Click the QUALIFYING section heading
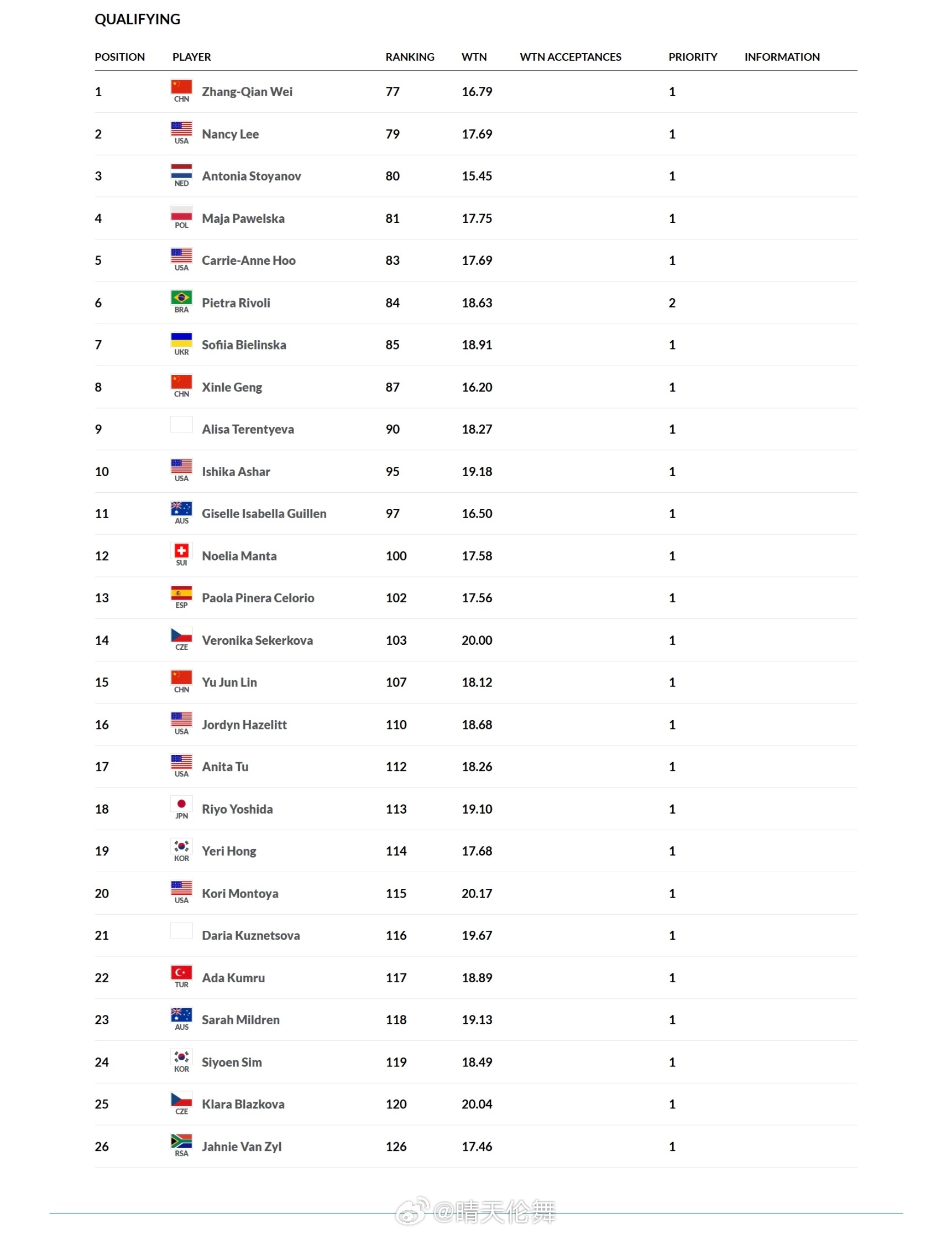 coord(137,19)
